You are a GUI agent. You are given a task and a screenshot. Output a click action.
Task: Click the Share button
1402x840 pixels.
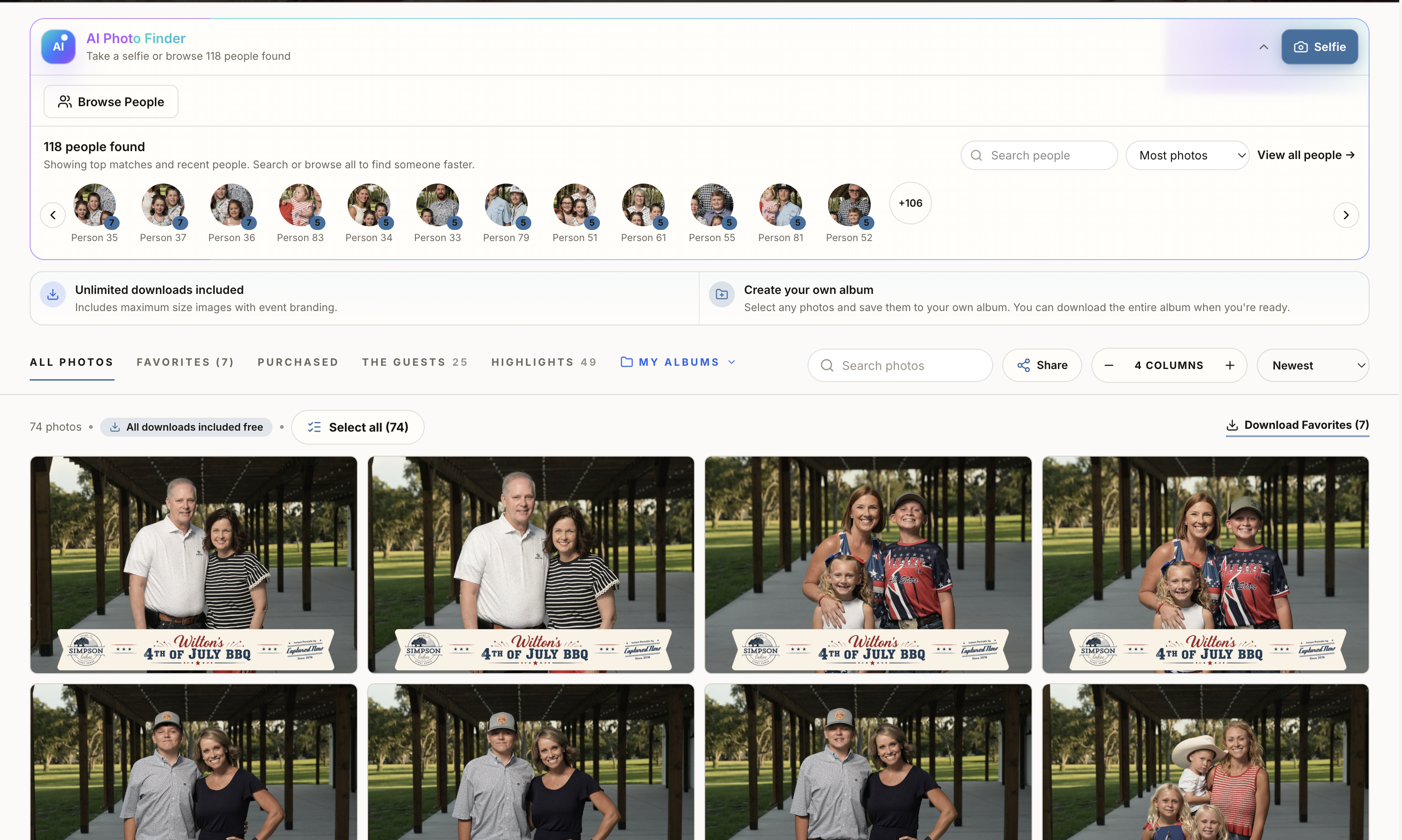tap(1042, 366)
